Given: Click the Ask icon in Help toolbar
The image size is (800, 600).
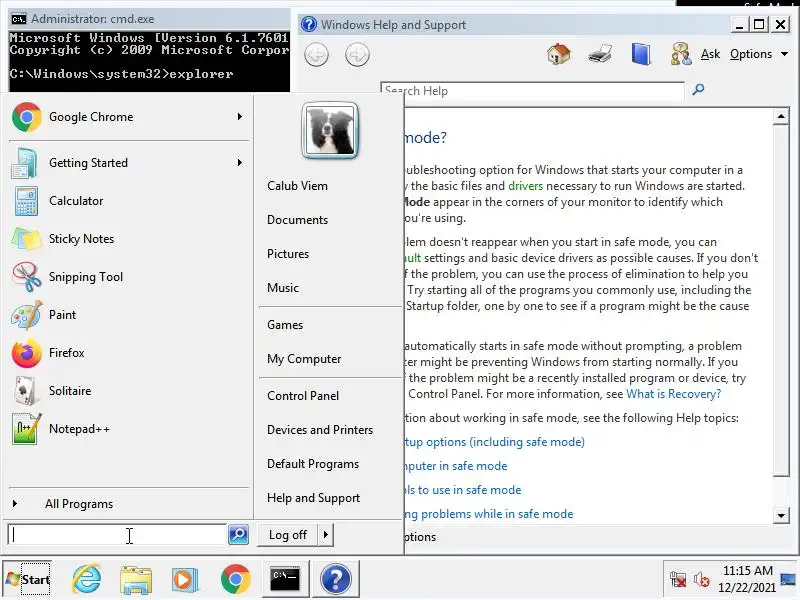Looking at the screenshot, I should pyautogui.click(x=681, y=54).
